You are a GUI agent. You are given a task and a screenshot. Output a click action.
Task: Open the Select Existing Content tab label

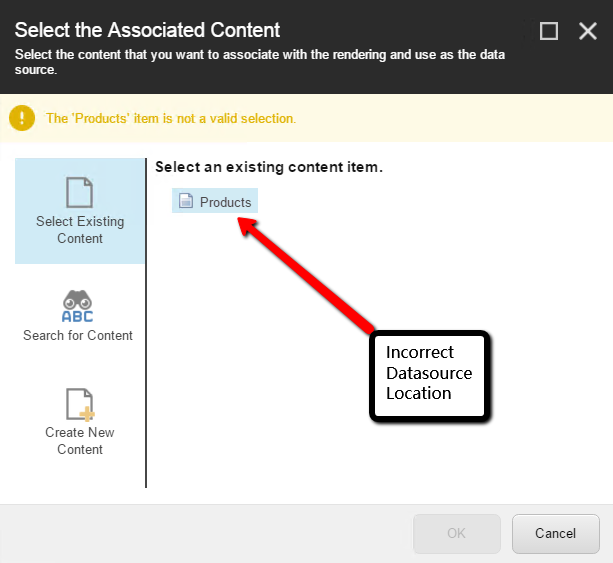click(x=80, y=230)
